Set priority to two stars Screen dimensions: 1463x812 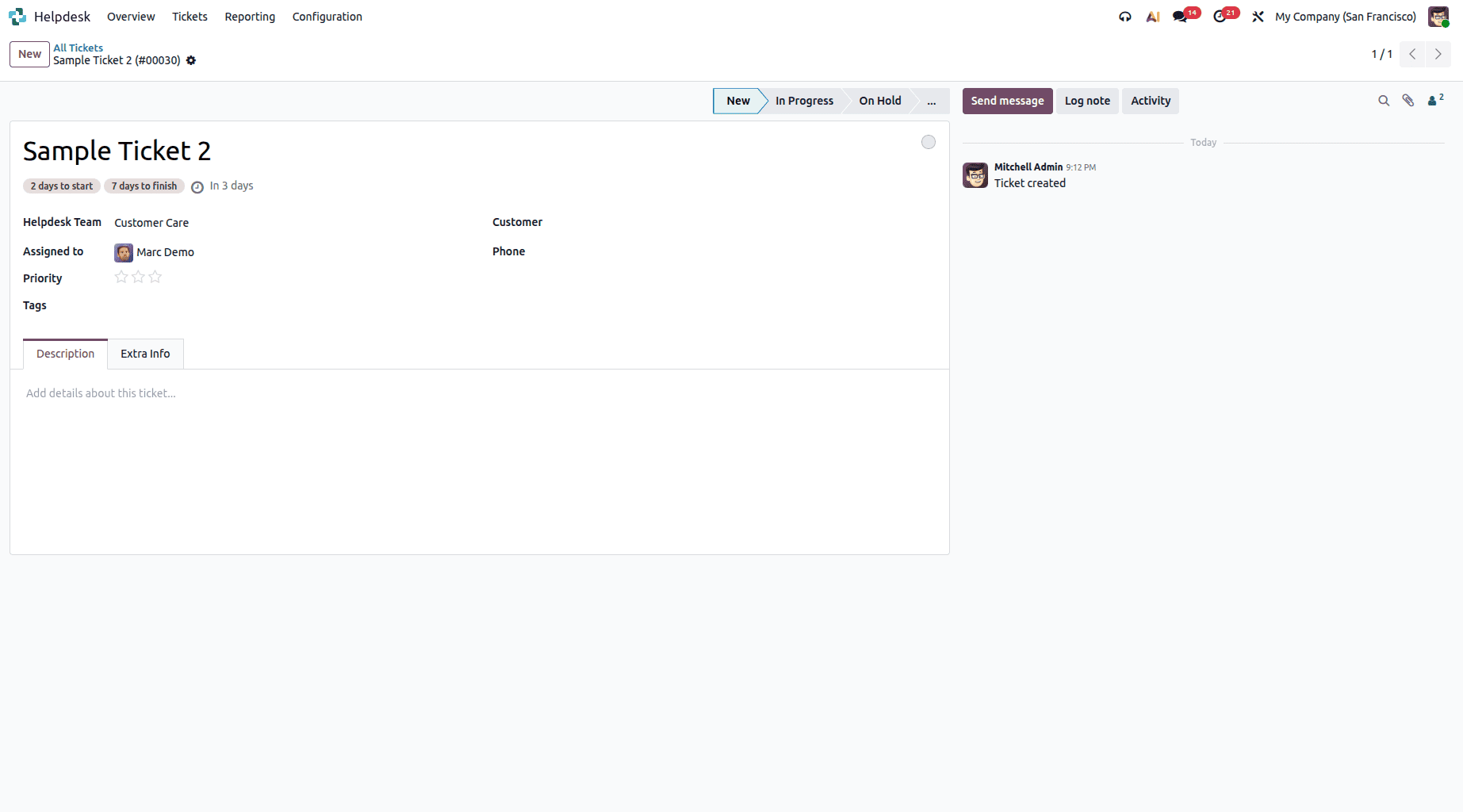point(138,277)
